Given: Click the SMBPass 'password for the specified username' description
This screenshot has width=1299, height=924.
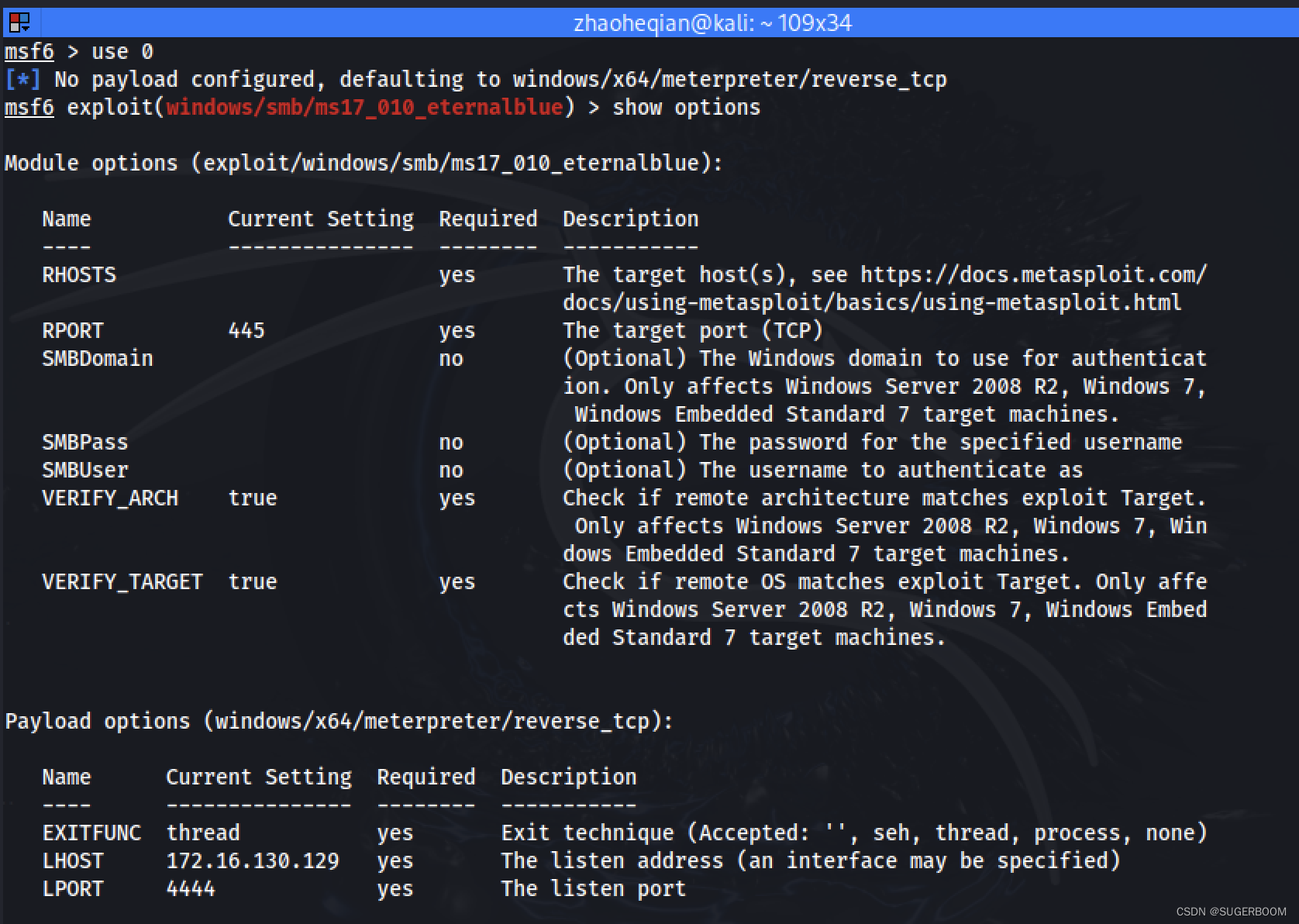Looking at the screenshot, I should [x=873, y=443].
